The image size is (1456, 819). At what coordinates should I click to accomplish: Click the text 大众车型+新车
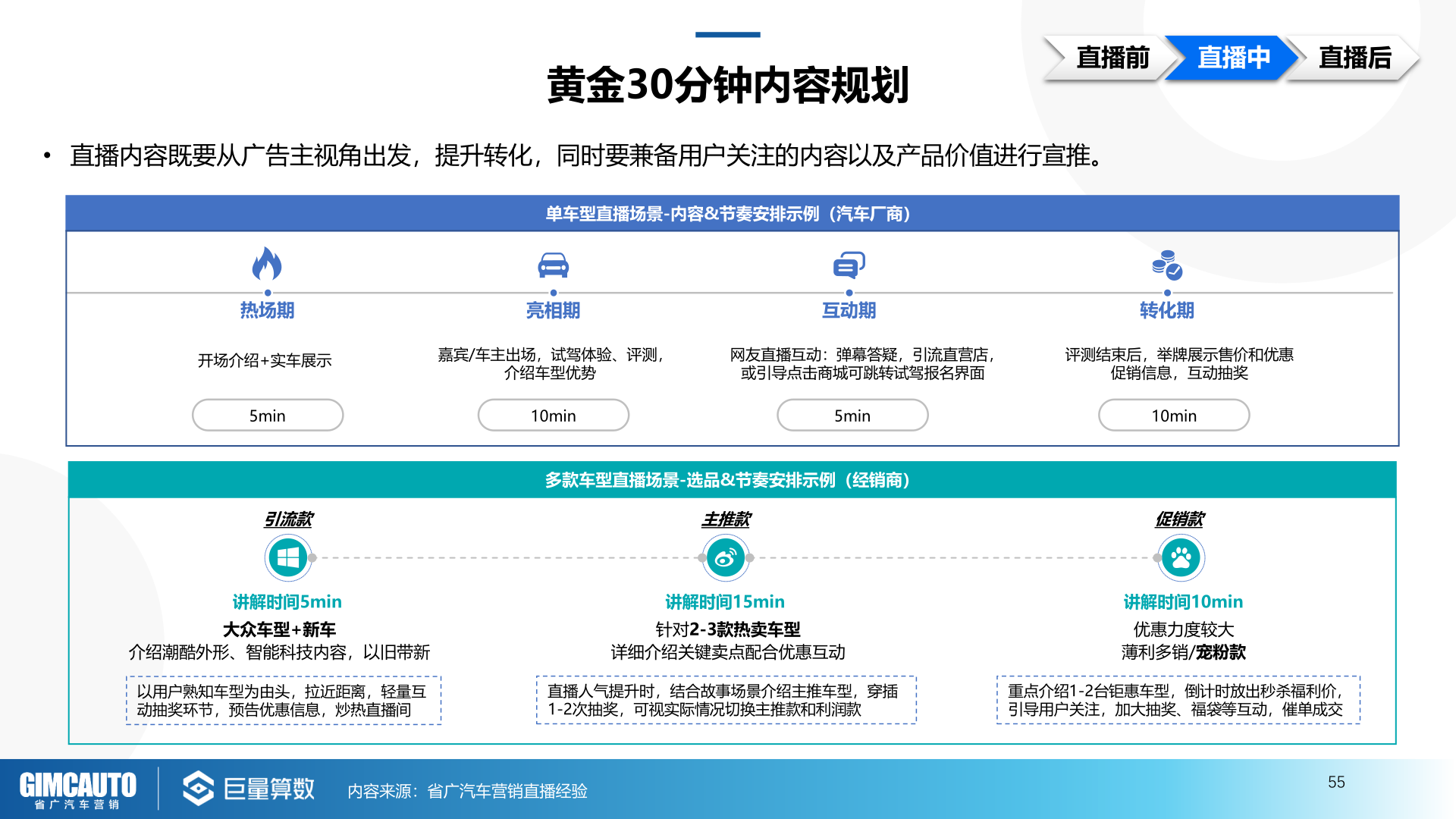point(279,629)
